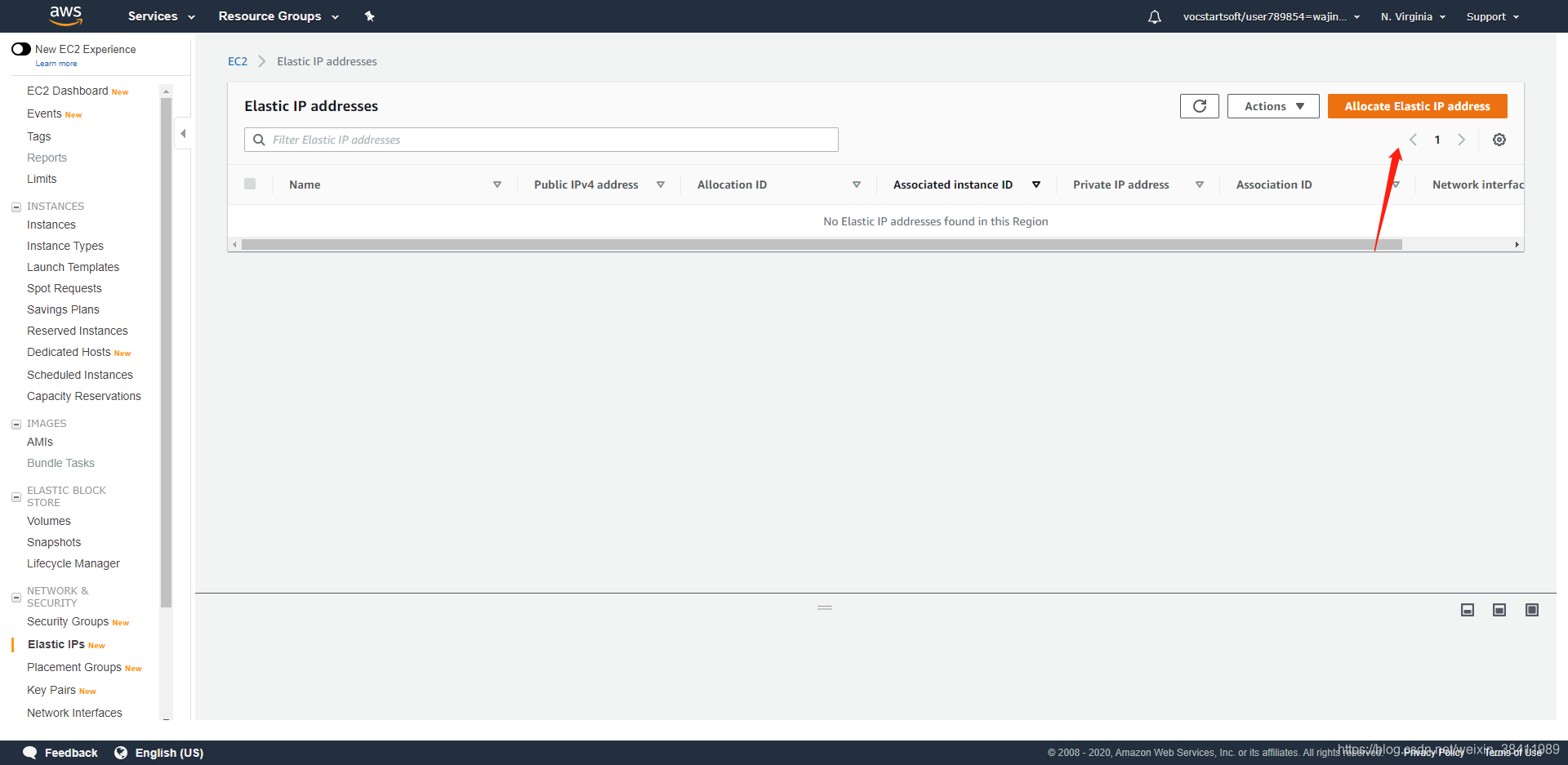Viewport: 1568px width, 765px height.
Task: Click the EC2 breadcrumb link
Action: pos(238,61)
